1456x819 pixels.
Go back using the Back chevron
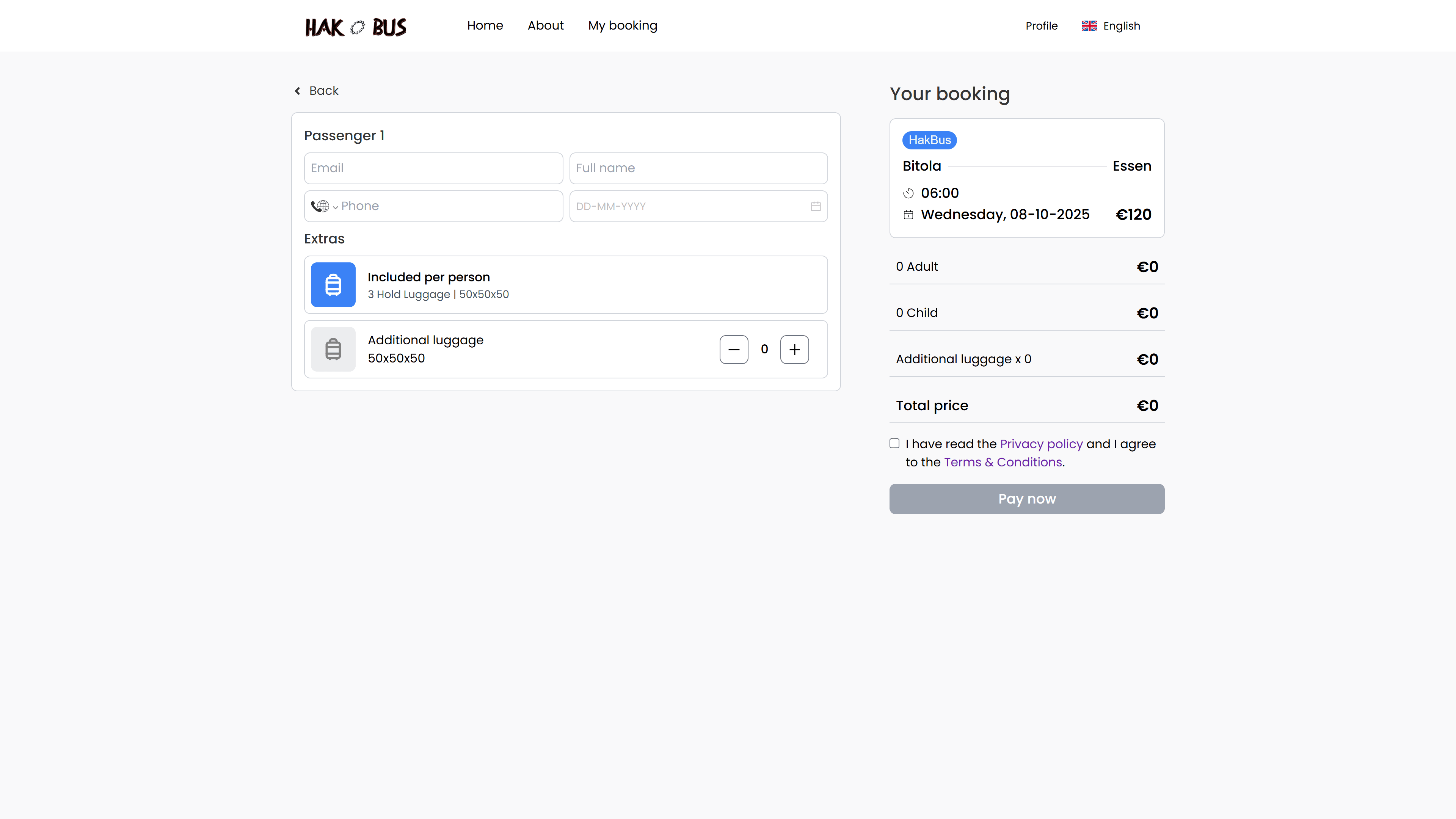tap(298, 91)
